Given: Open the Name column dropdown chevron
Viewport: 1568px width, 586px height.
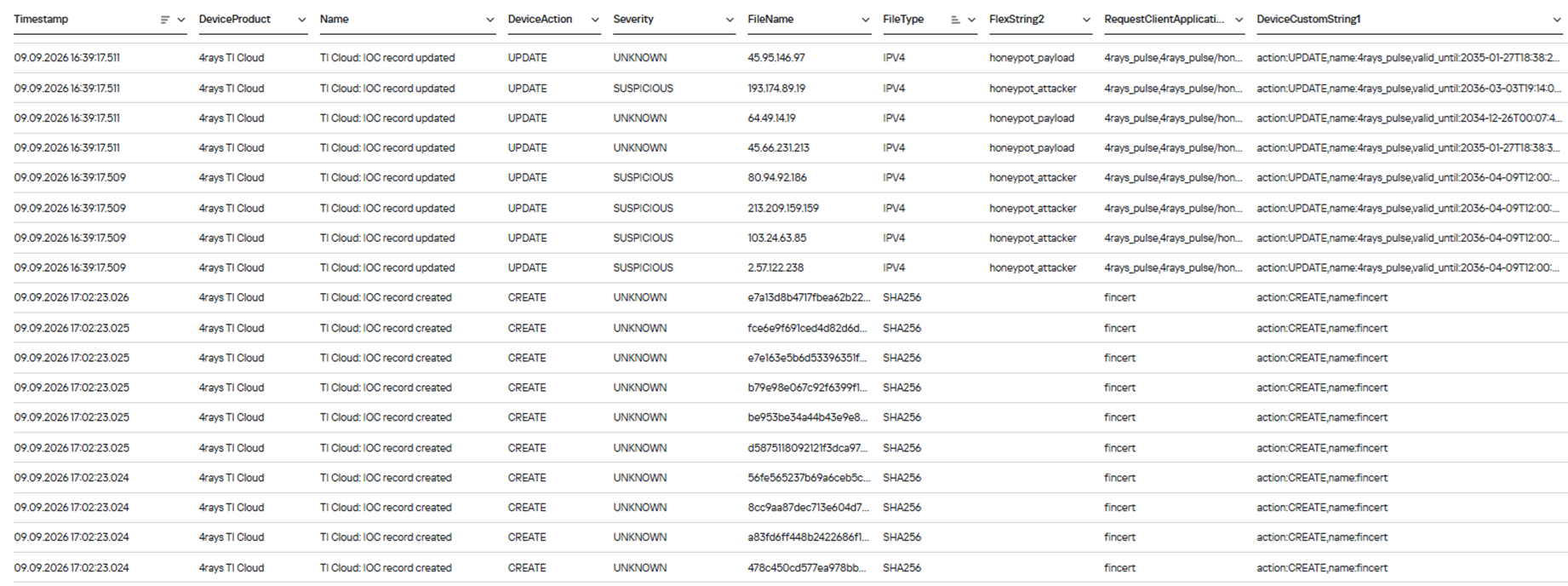Looking at the screenshot, I should pyautogui.click(x=489, y=20).
